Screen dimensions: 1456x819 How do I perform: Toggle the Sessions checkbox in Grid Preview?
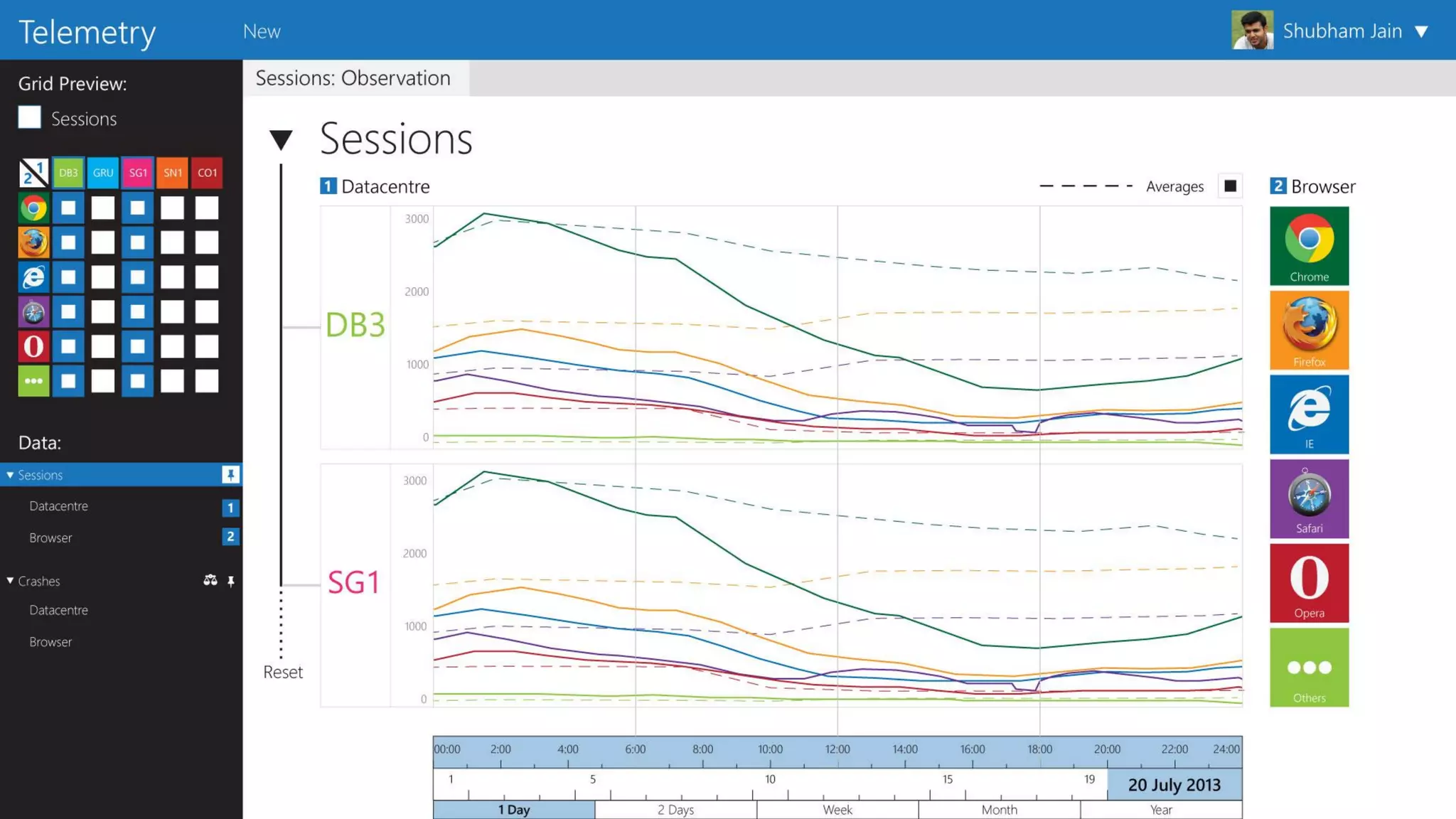pos(30,118)
